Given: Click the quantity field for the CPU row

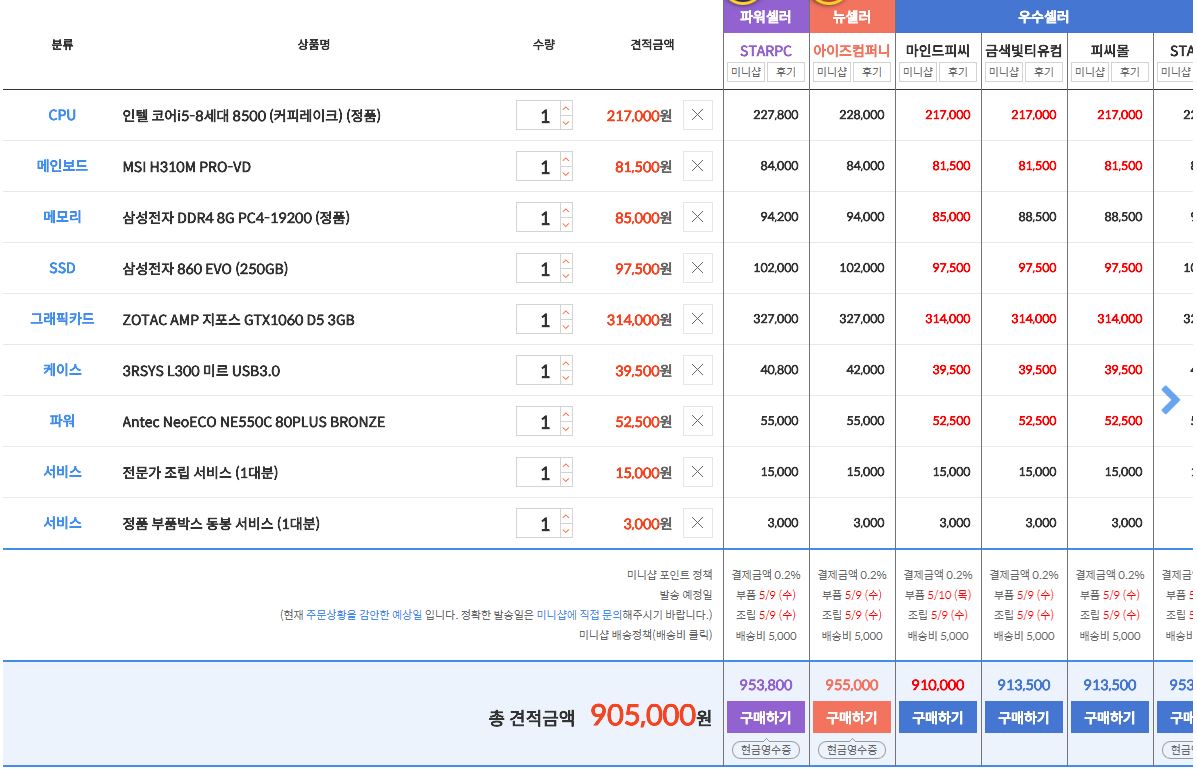Looking at the screenshot, I should pyautogui.click(x=538, y=115).
